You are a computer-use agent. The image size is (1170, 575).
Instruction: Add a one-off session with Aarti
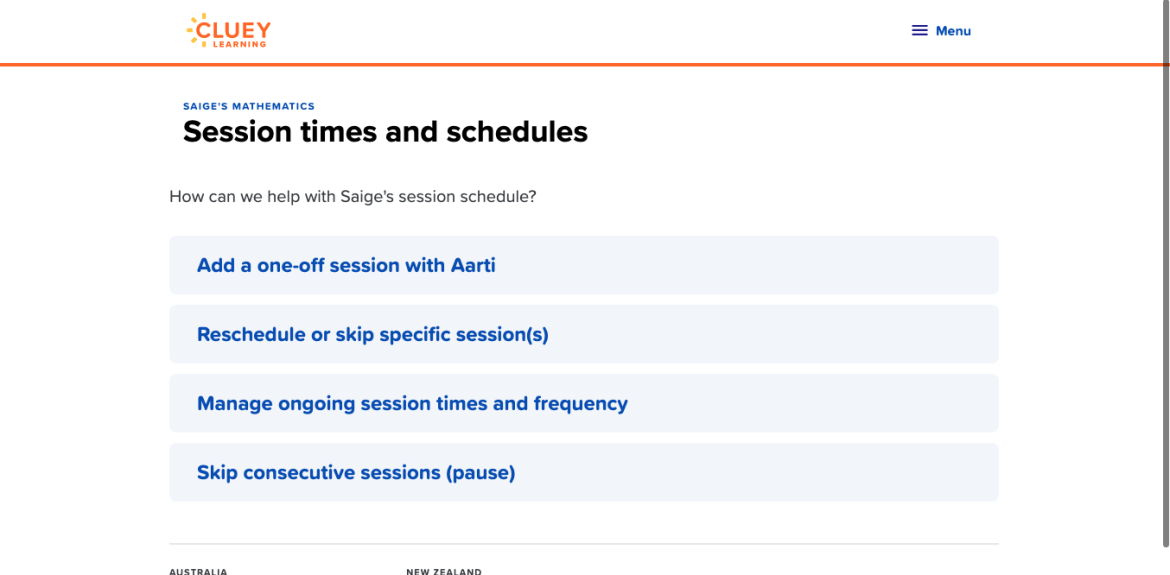[346, 265]
